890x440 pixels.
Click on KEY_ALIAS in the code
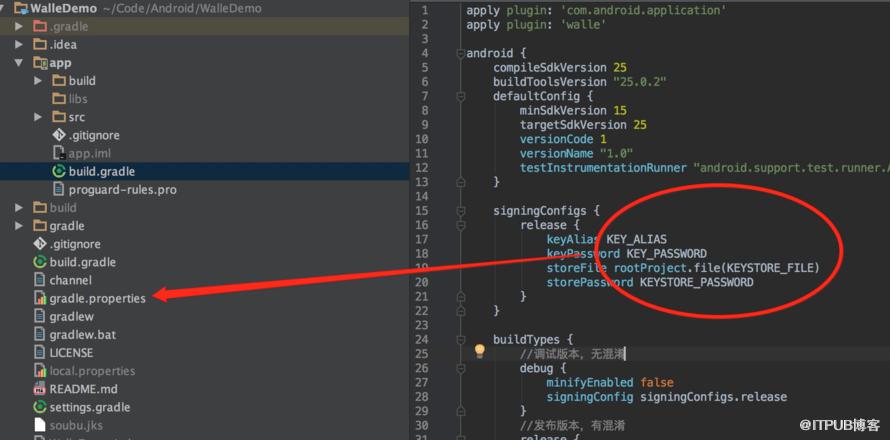point(637,240)
